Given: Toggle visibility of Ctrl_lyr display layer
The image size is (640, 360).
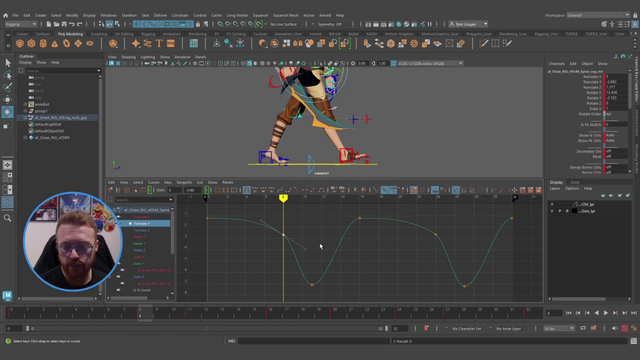Looking at the screenshot, I should pyautogui.click(x=552, y=204).
